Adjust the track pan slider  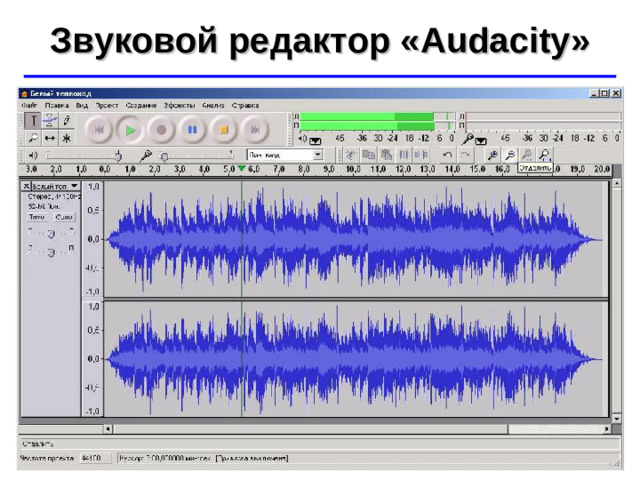pos(51,253)
